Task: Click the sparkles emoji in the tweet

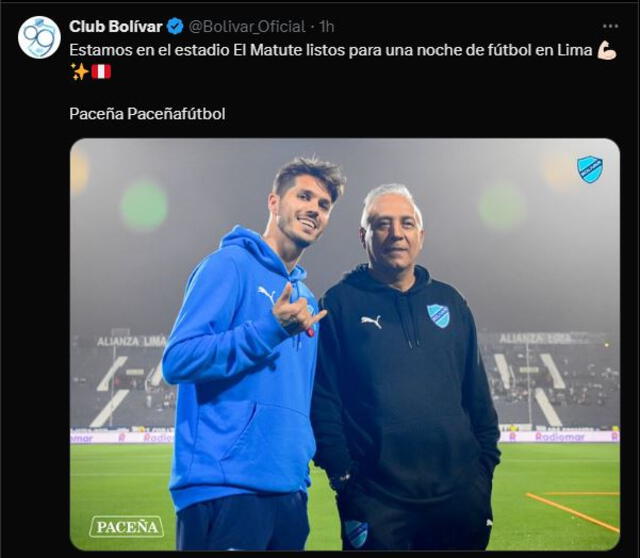Action: point(79,72)
